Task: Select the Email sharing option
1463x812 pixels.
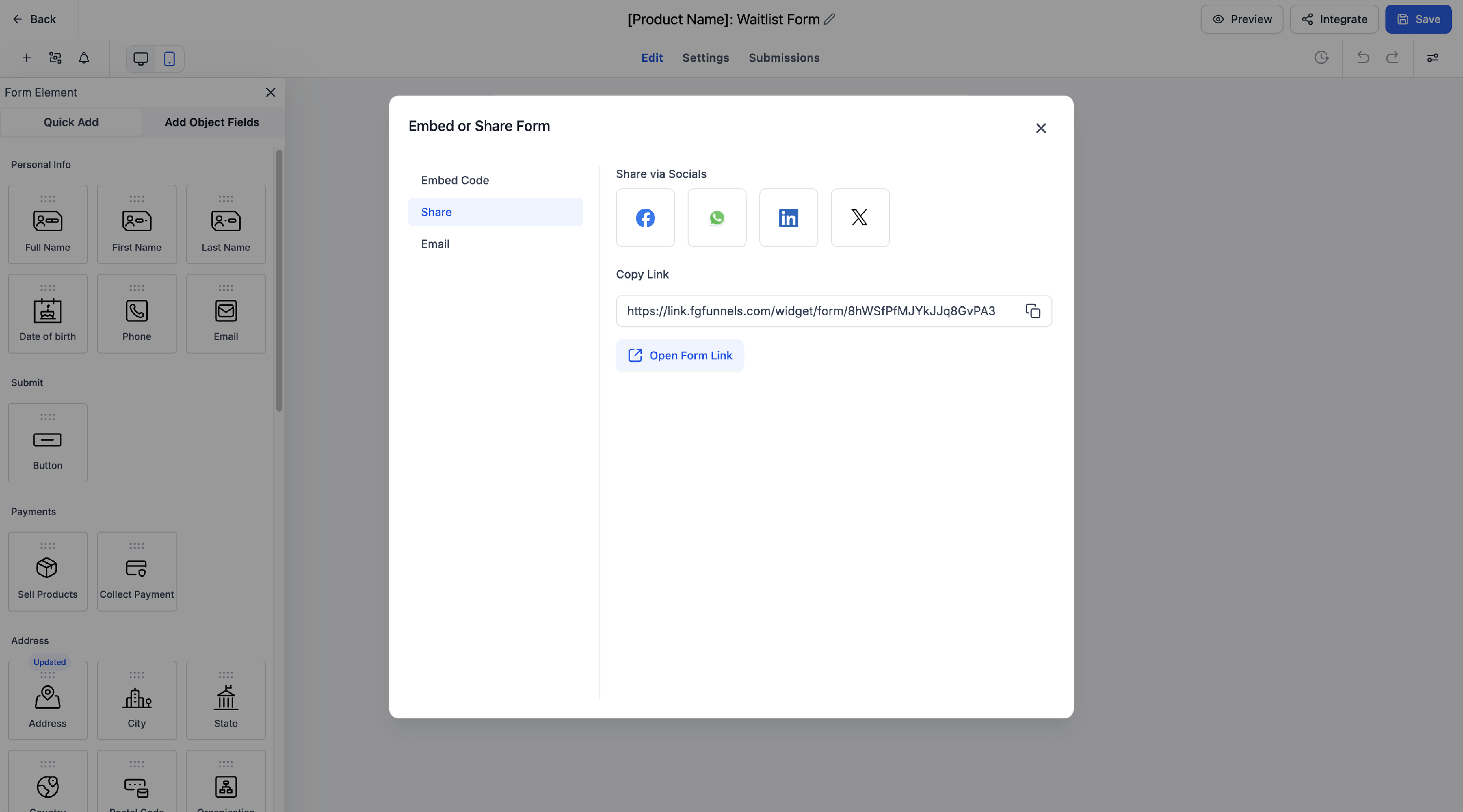Action: tap(435, 244)
